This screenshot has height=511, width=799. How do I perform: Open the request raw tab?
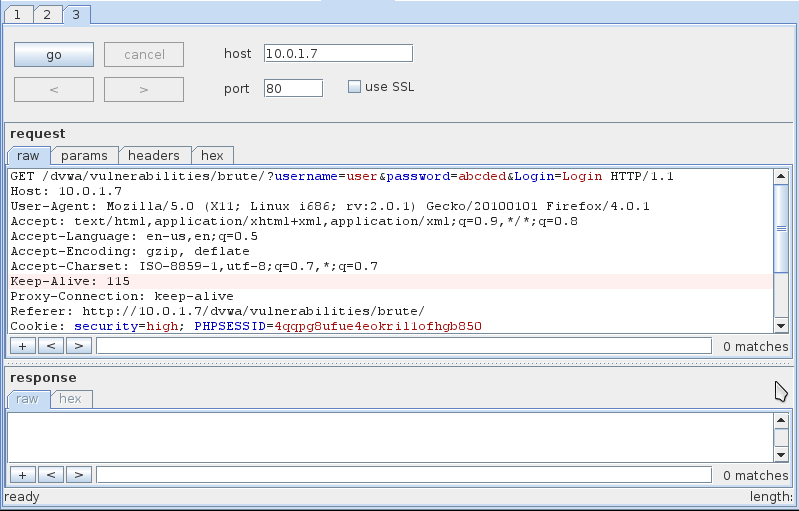29,155
